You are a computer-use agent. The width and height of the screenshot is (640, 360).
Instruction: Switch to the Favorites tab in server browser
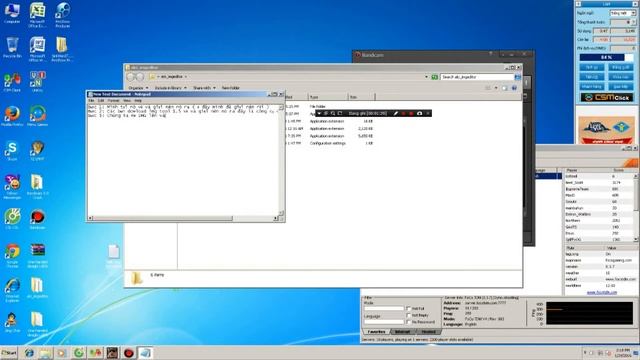tap(376, 332)
